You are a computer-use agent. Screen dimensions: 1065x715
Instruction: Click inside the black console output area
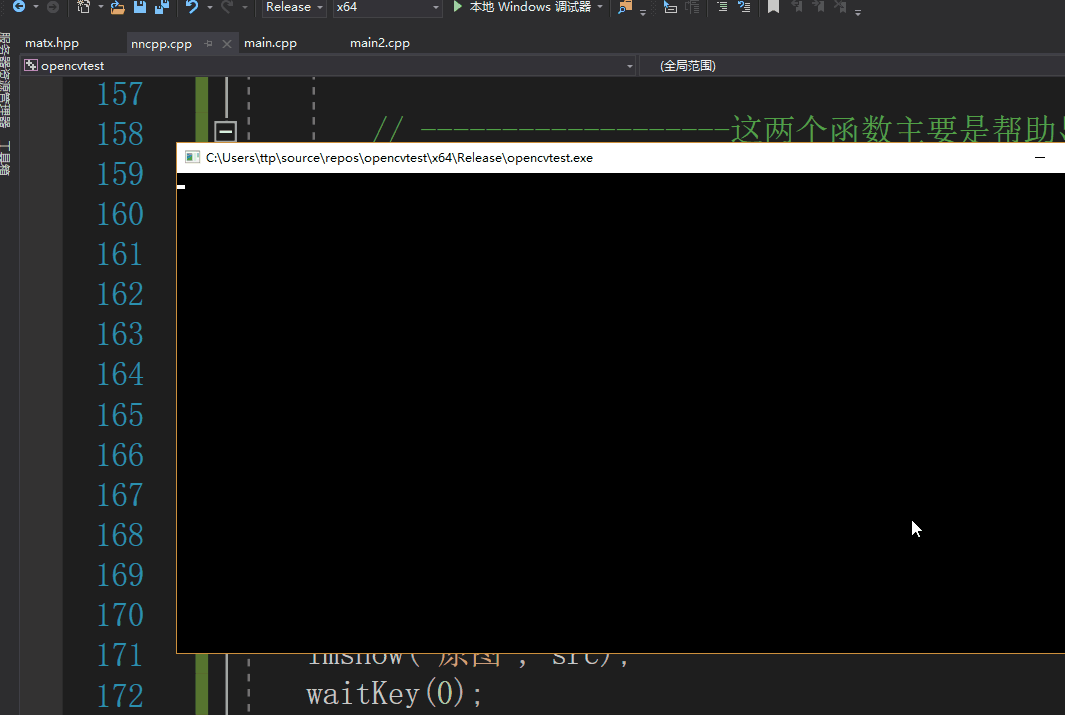tap(621, 413)
